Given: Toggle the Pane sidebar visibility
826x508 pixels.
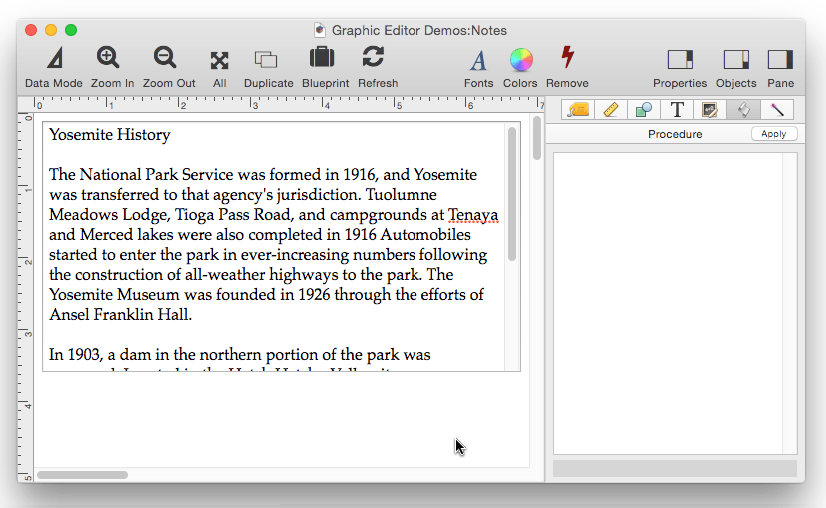Looking at the screenshot, I should [780, 60].
